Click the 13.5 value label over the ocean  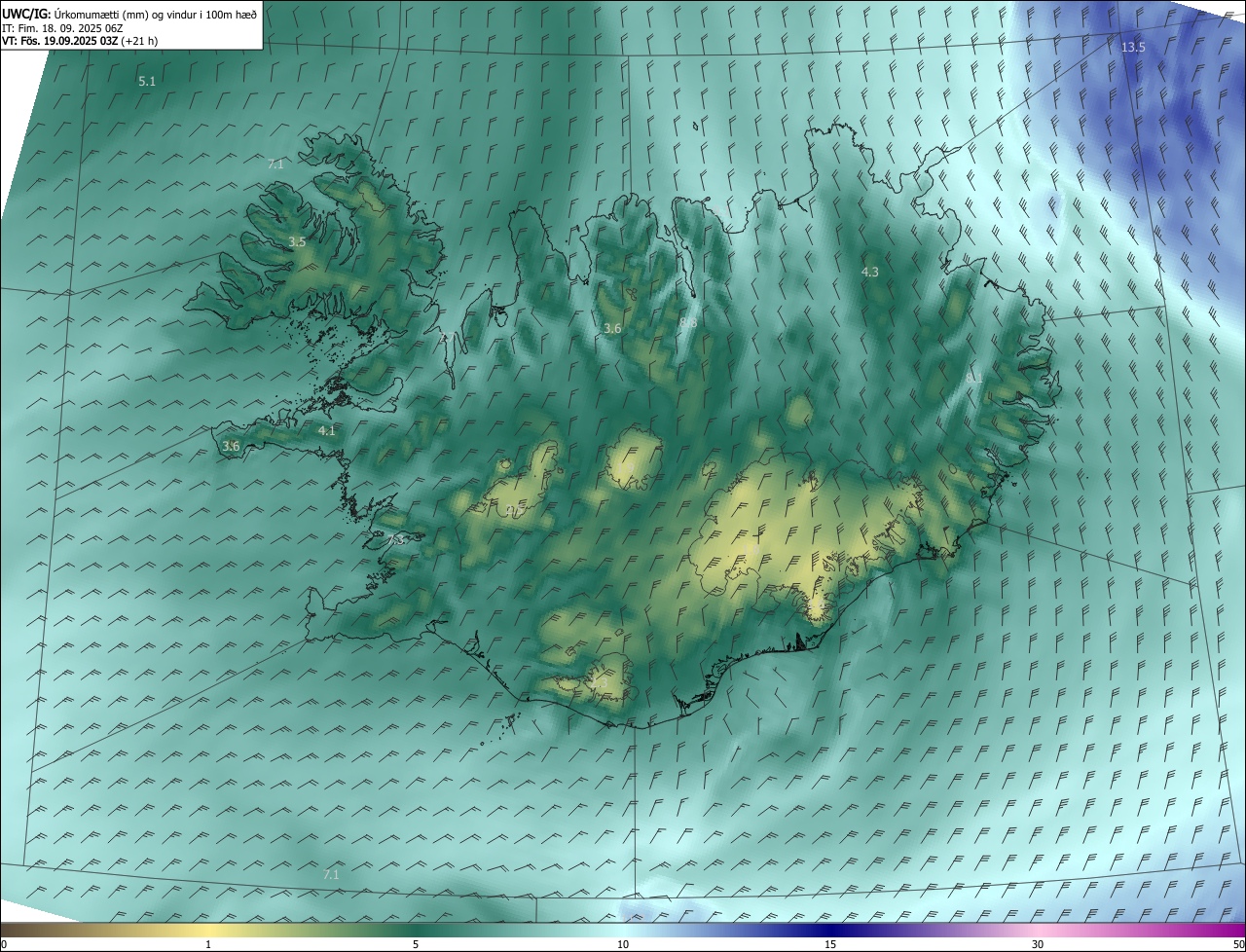1133,48
